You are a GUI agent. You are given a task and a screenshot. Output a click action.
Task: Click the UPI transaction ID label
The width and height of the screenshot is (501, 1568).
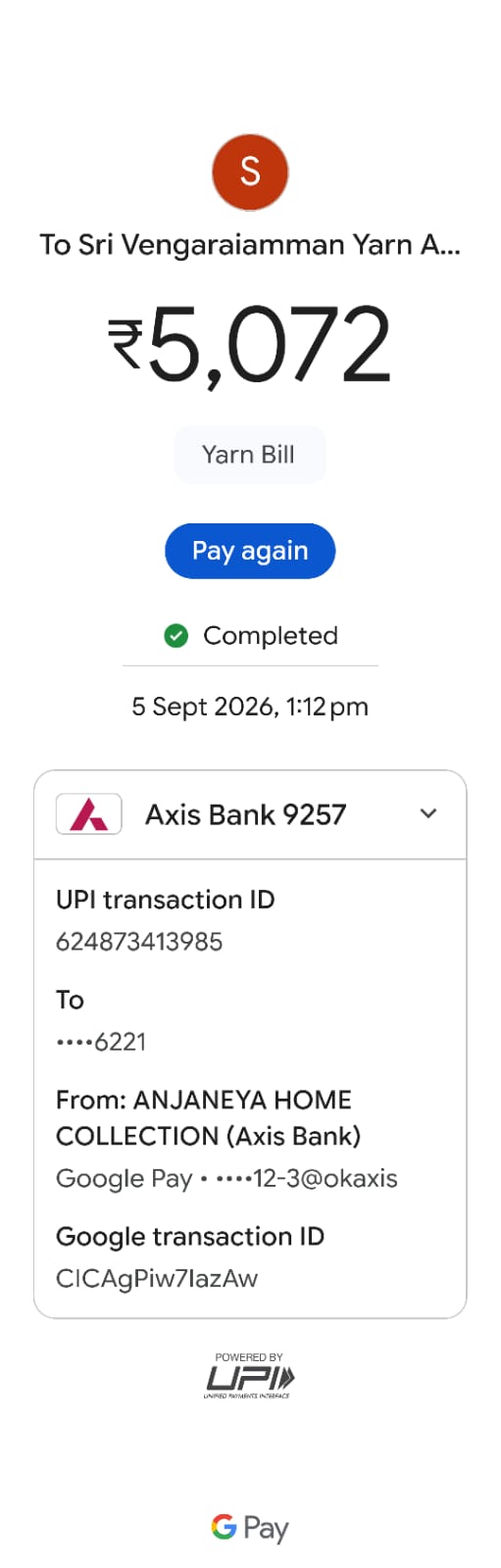(166, 900)
